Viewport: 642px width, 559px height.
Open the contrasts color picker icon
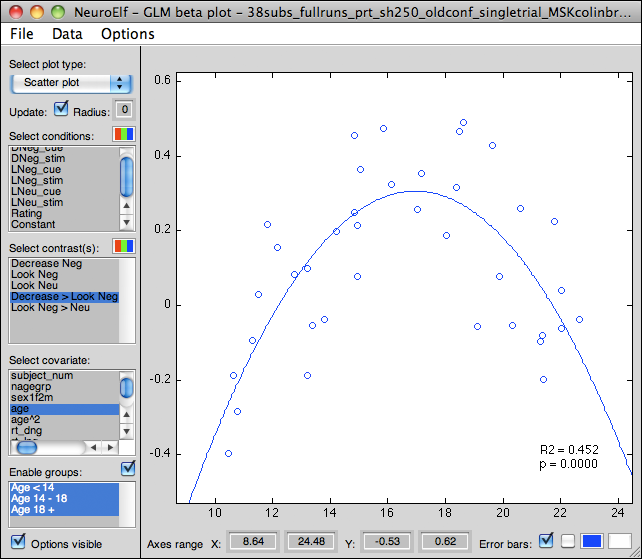point(124,246)
